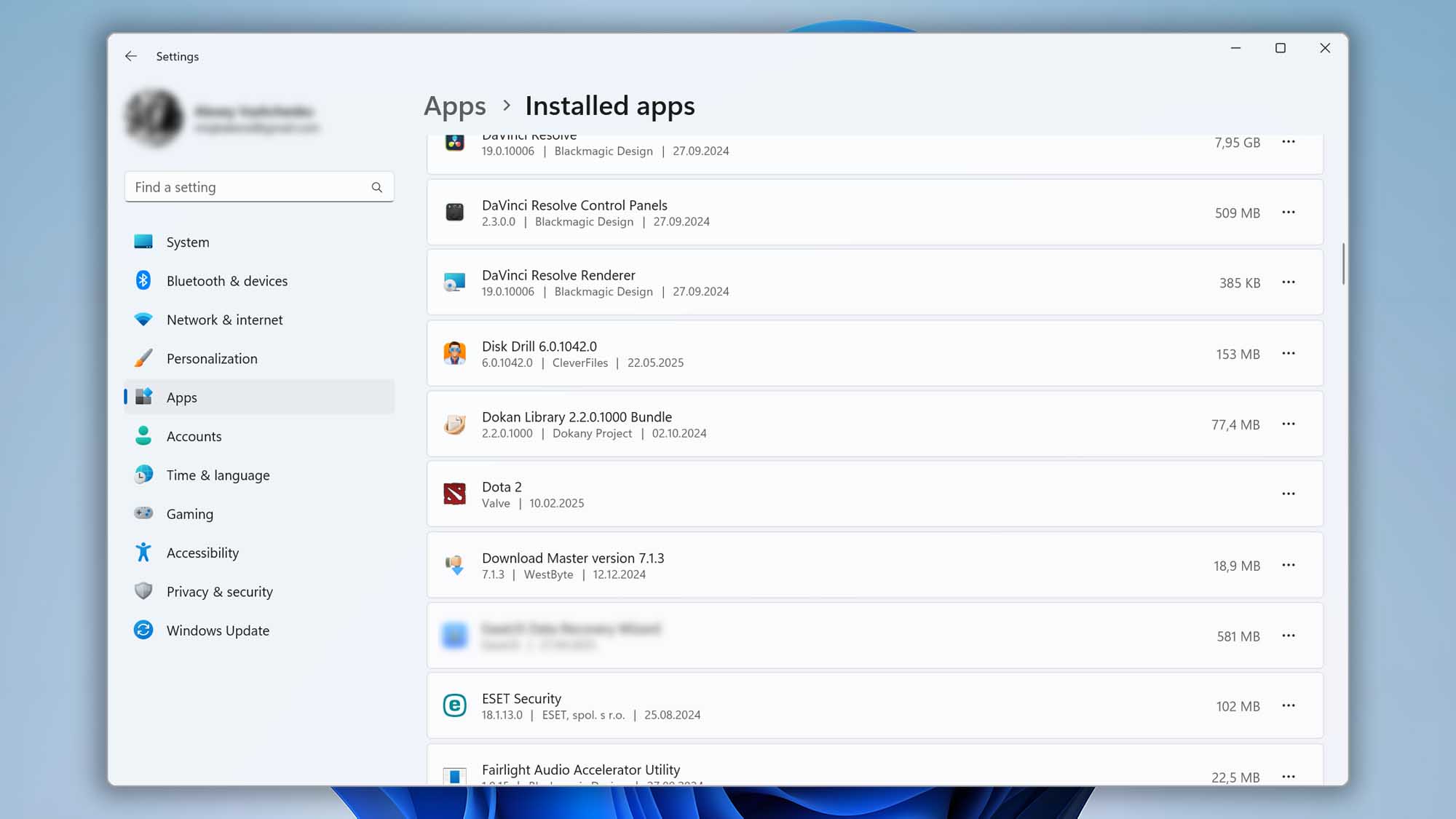
Task: Click the System monitor icon
Action: pyautogui.click(x=143, y=242)
